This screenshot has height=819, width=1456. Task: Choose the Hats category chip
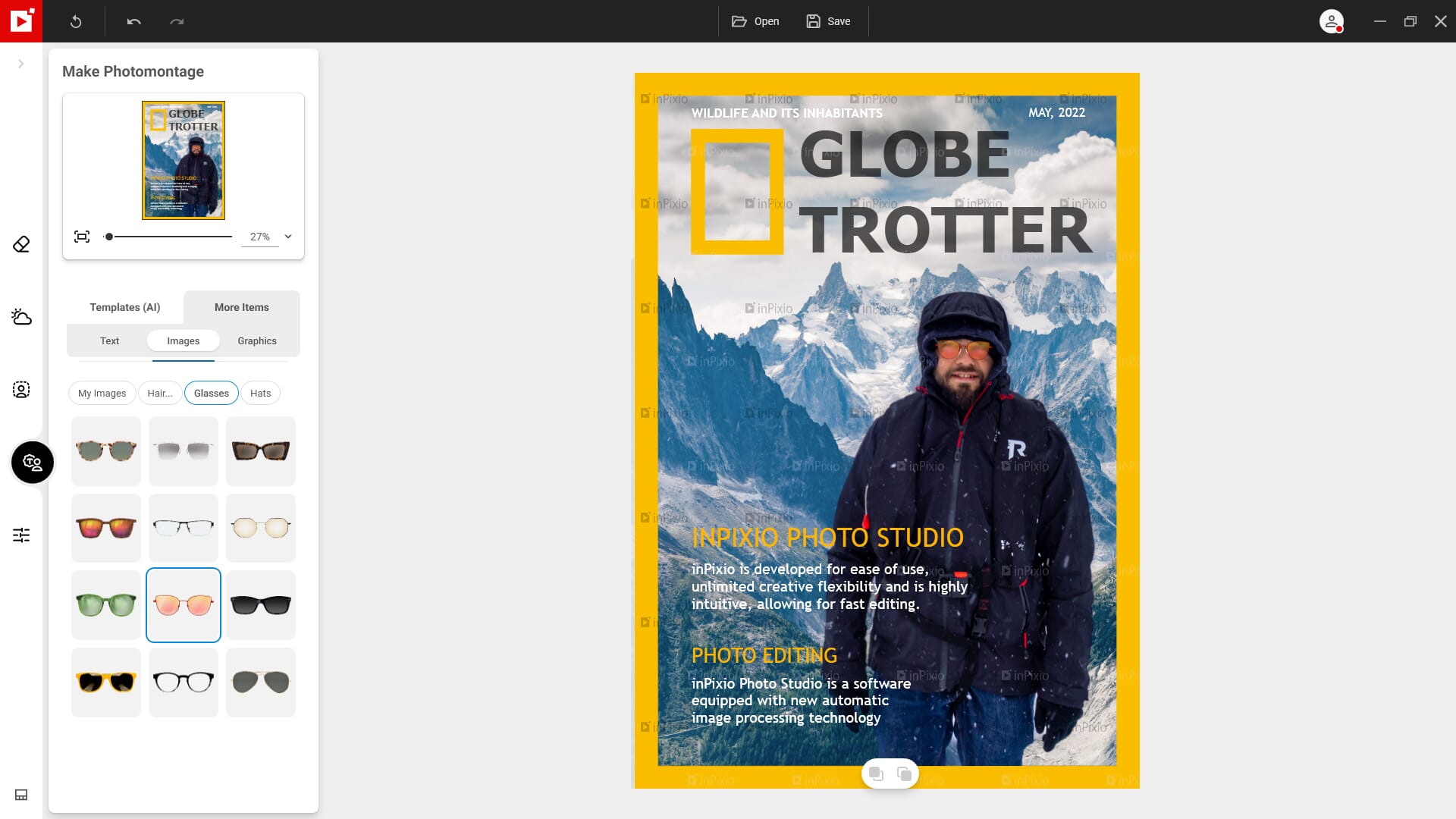pos(261,394)
